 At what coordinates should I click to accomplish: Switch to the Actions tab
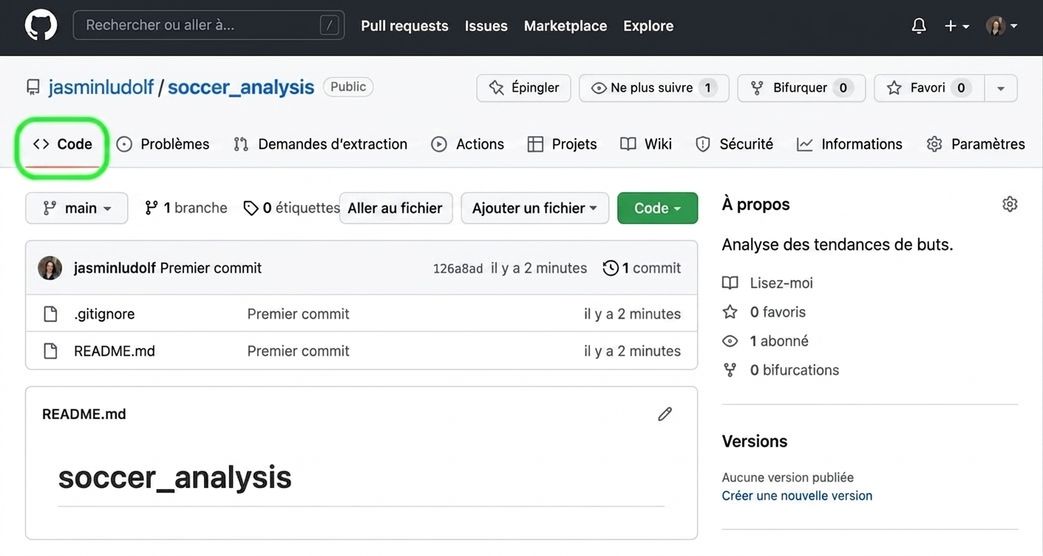(468, 144)
